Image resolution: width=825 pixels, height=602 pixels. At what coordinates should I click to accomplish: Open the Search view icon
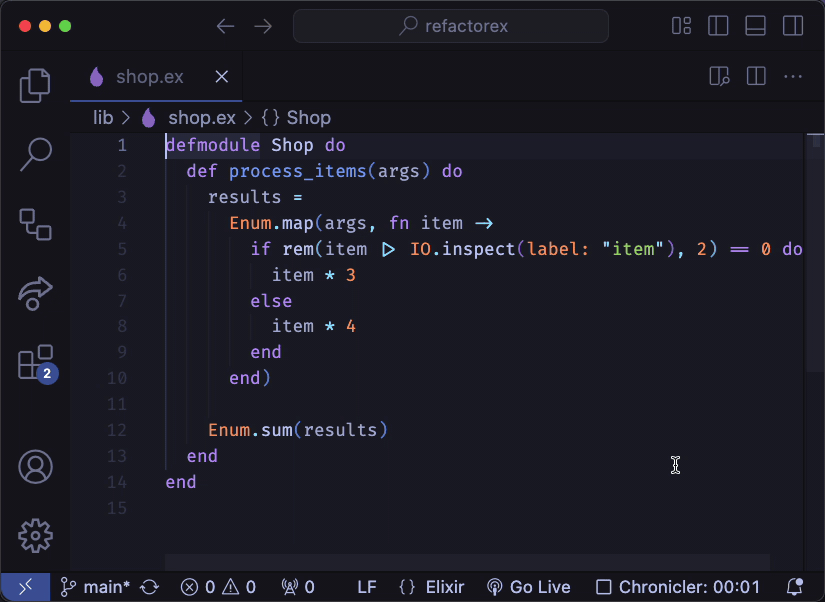coord(35,155)
